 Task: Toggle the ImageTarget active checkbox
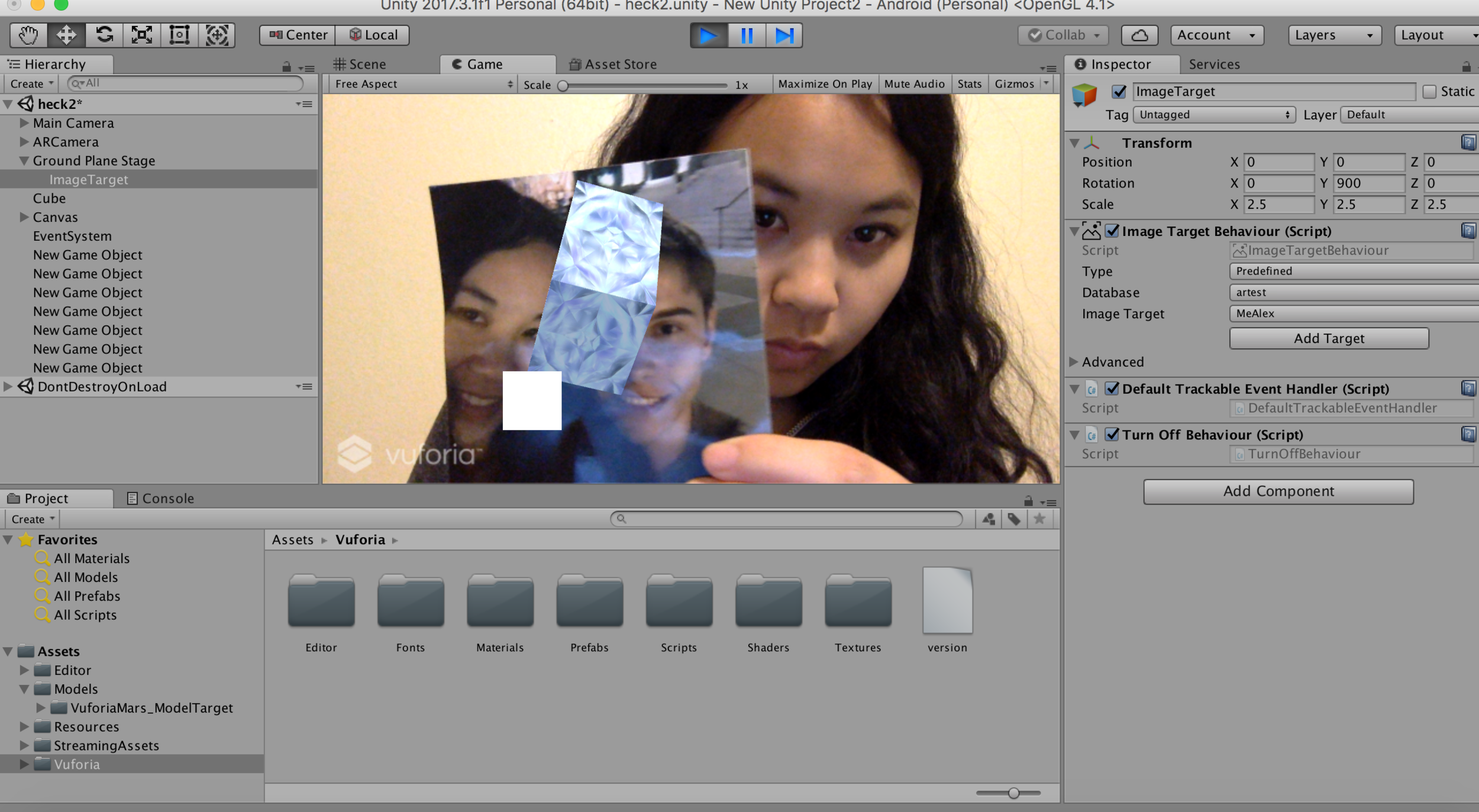1118,91
